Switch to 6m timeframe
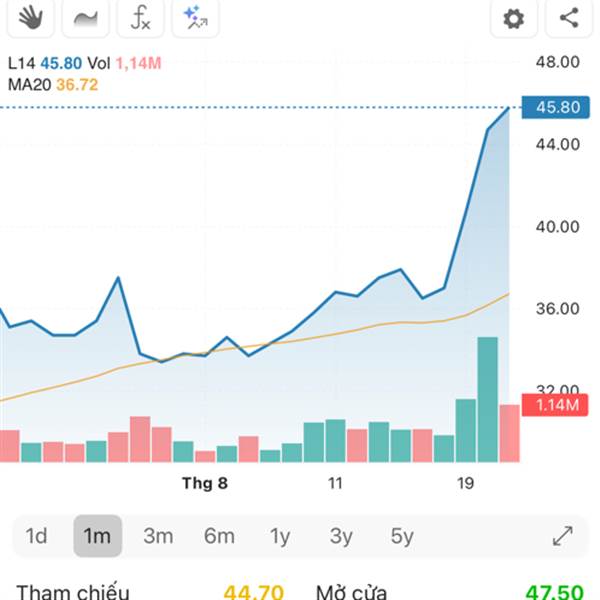This screenshot has width=600, height=600. (219, 536)
